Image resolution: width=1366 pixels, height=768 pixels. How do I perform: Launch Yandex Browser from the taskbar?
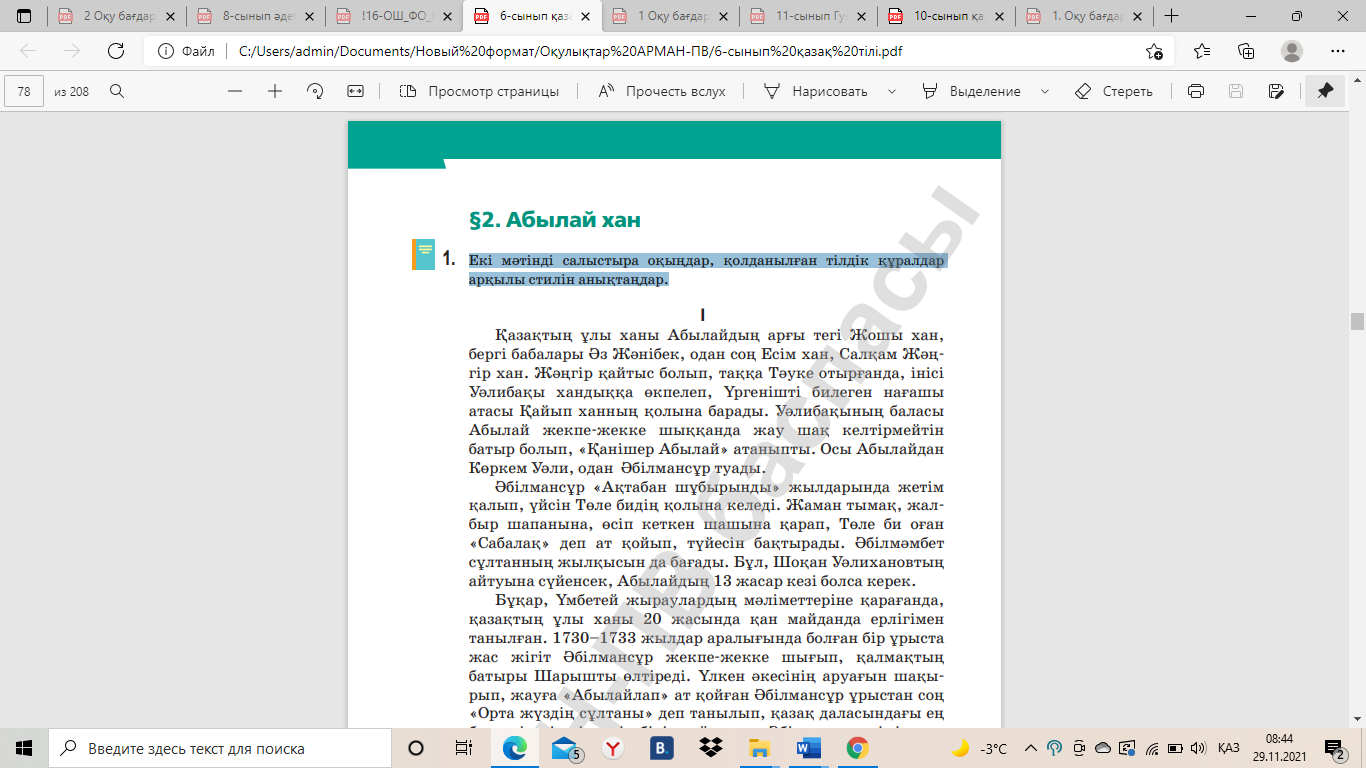click(613, 748)
